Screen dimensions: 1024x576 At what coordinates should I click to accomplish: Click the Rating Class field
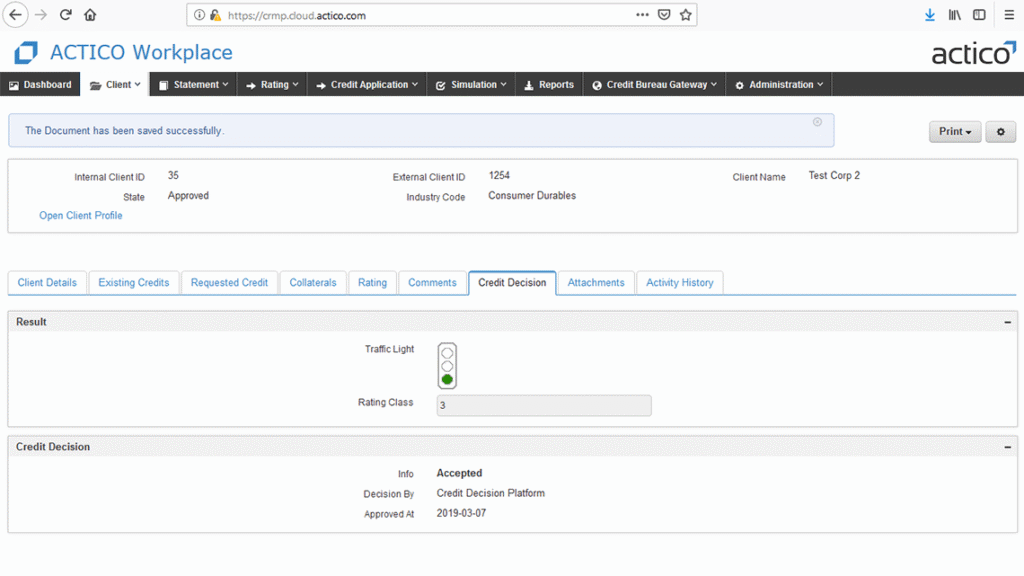(x=544, y=405)
